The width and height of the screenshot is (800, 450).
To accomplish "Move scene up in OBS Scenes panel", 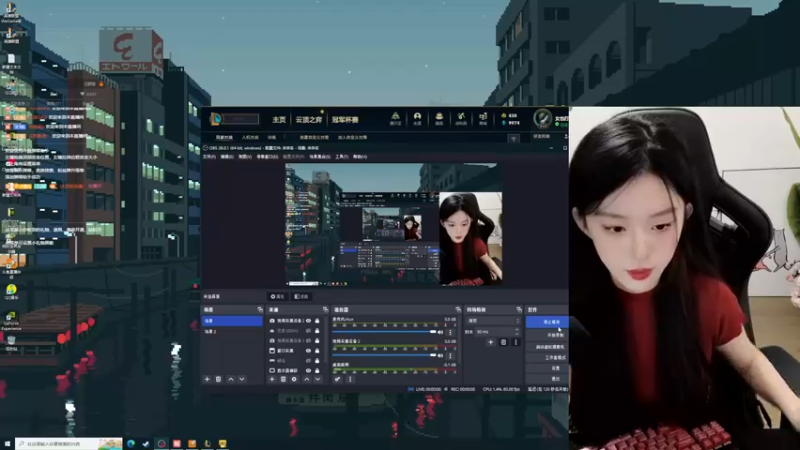I will pyautogui.click(x=231, y=379).
